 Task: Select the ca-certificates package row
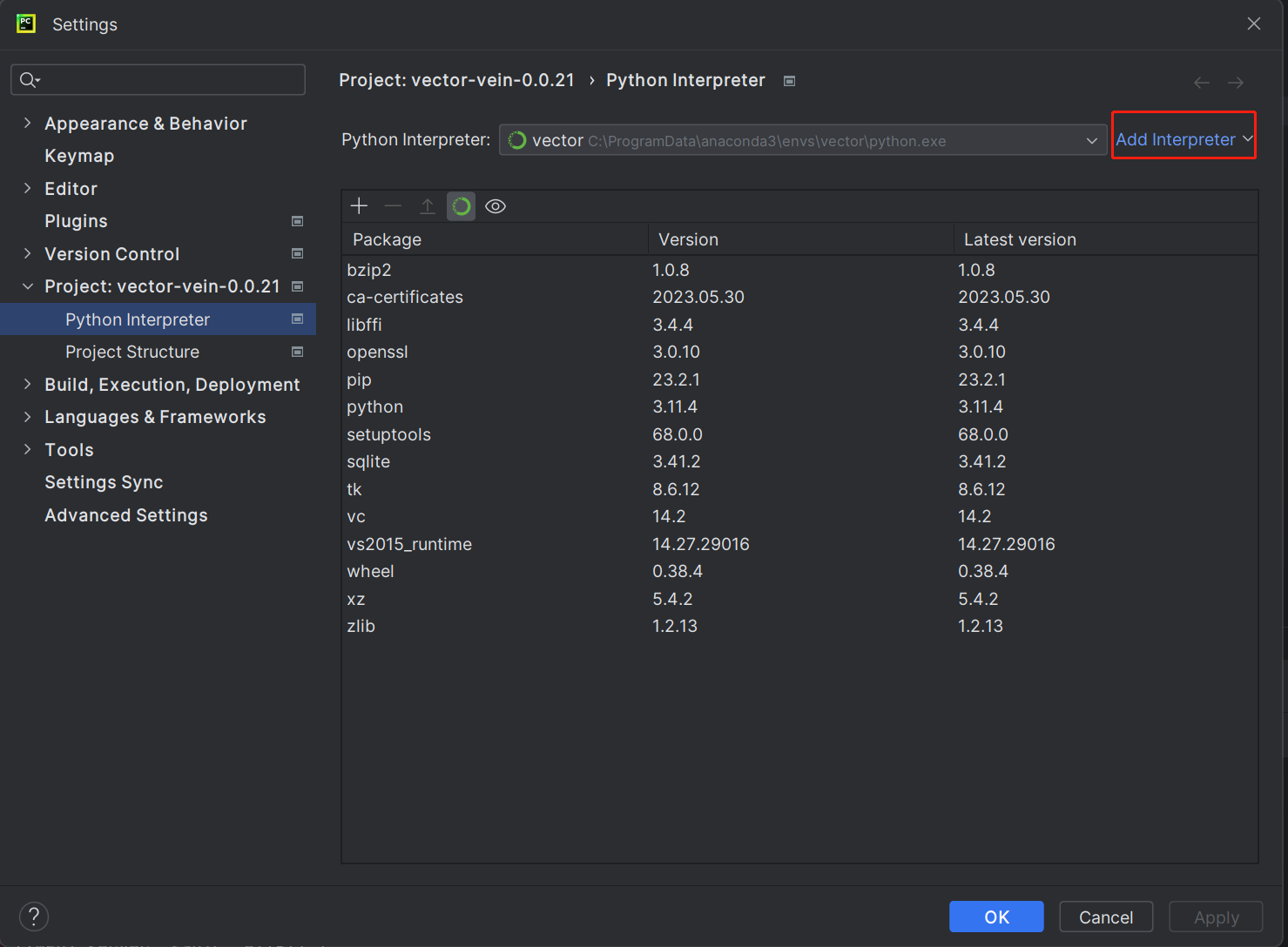click(799, 297)
